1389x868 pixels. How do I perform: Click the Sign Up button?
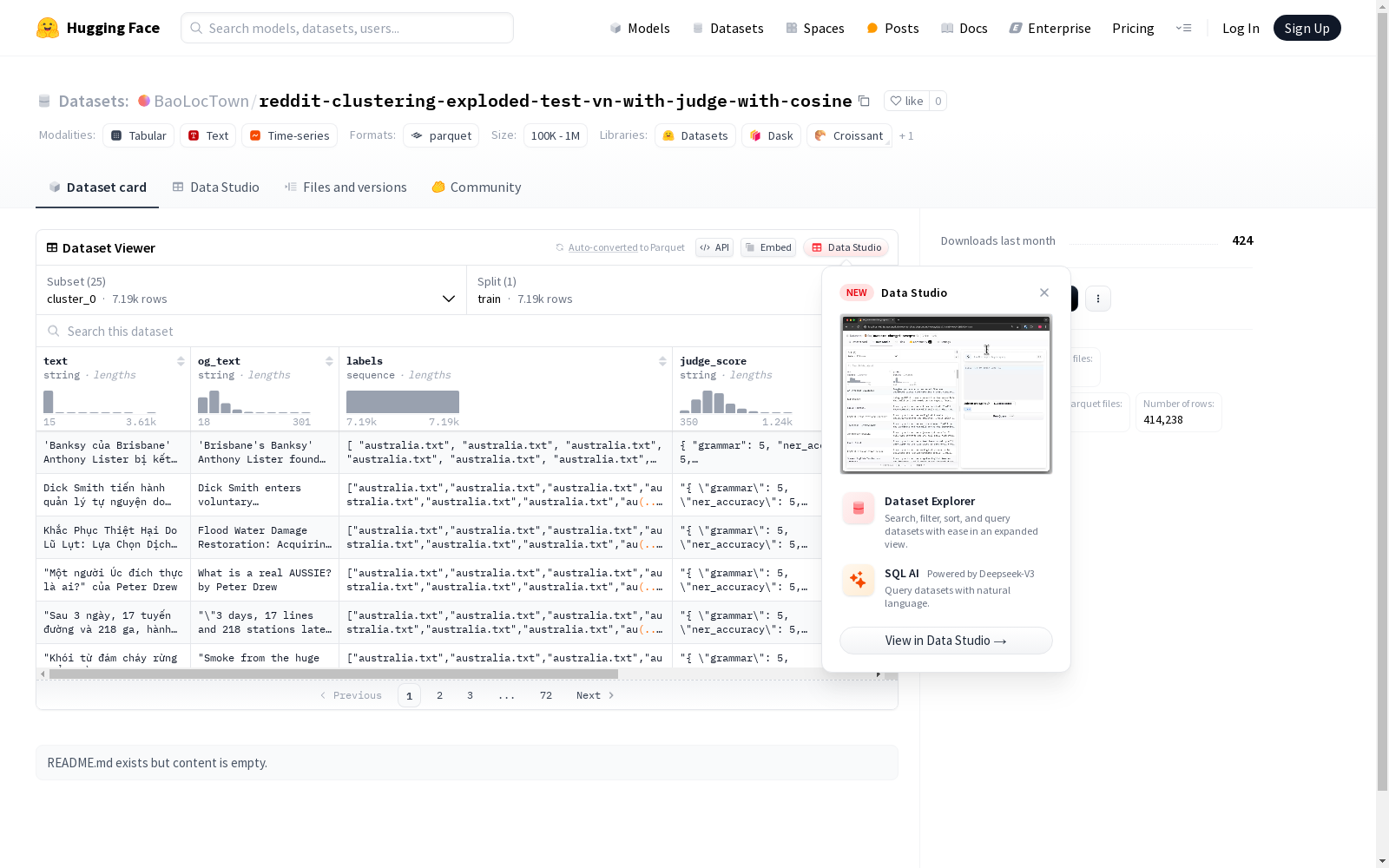1307,28
